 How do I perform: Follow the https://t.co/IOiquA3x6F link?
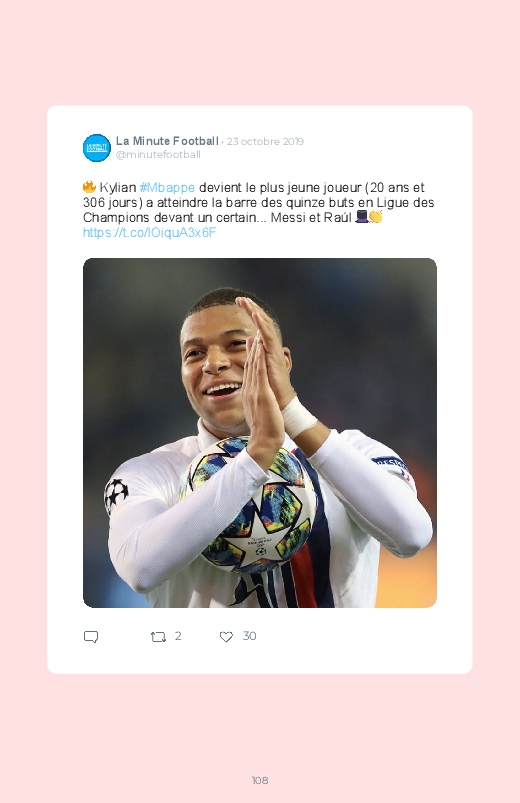point(150,233)
